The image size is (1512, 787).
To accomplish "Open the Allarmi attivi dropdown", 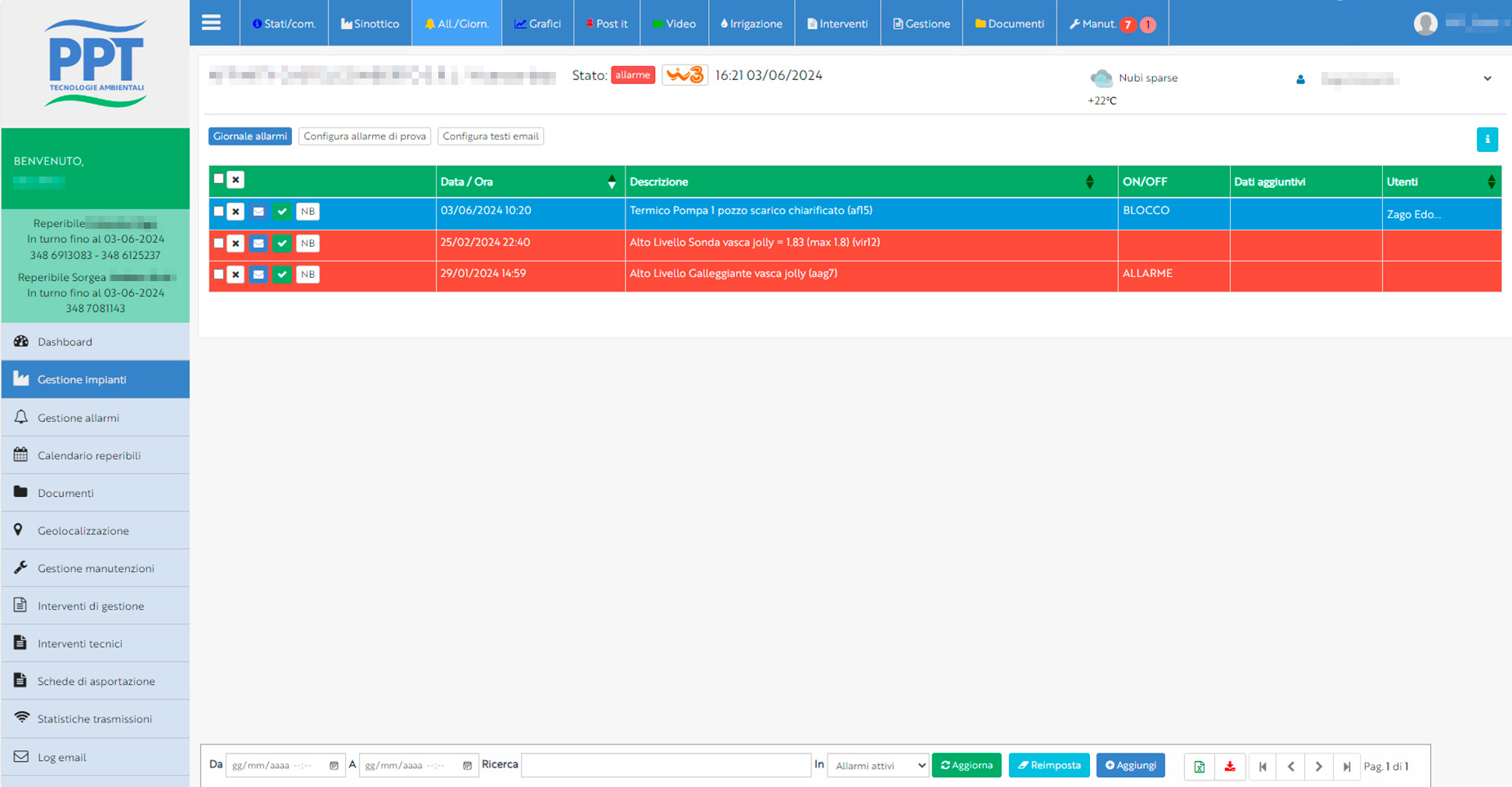I will click(878, 766).
